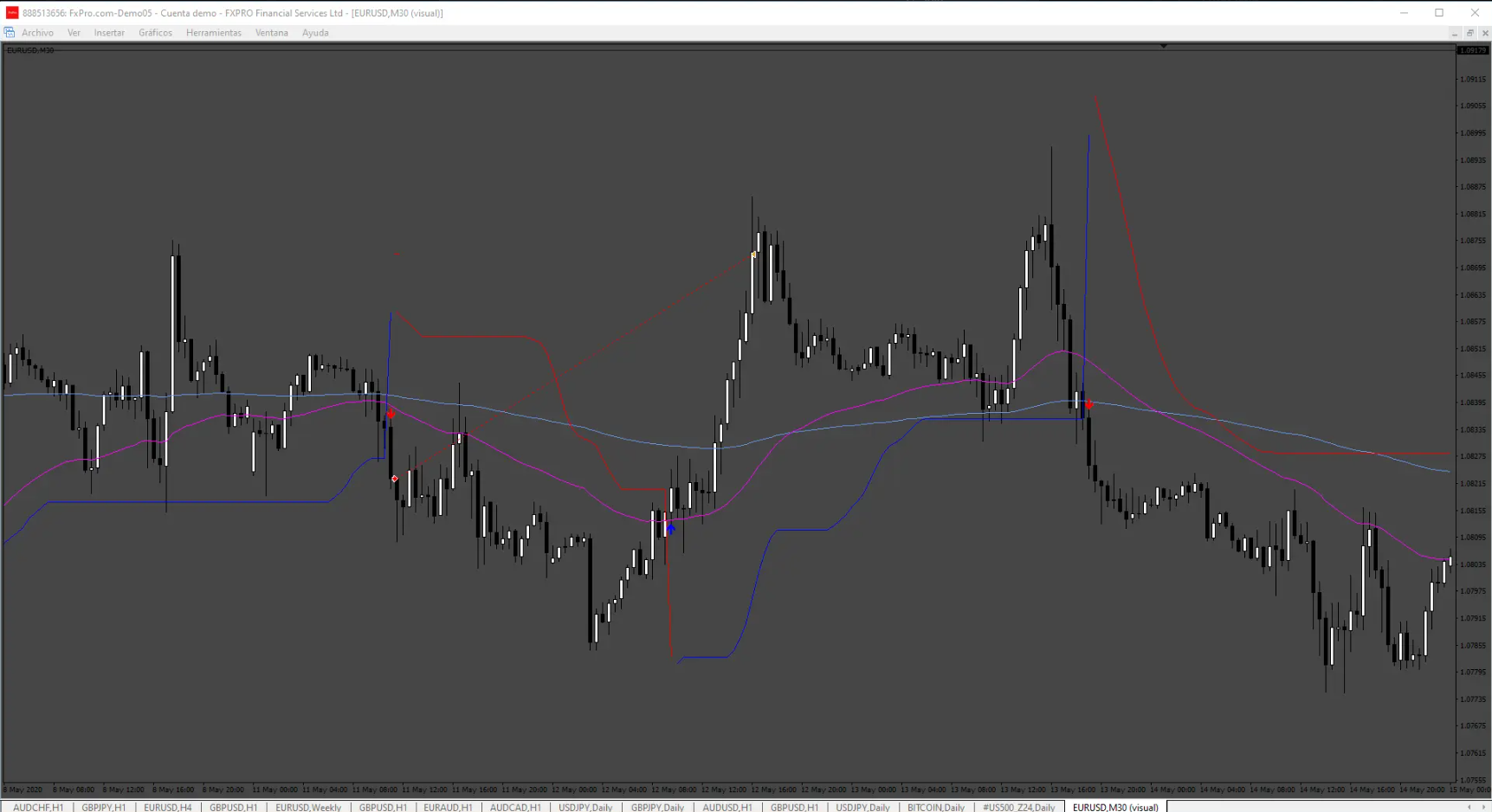This screenshot has height=812, width=1492.
Task: Switch to the EURUSD,Weekly chart tab
Action: click(308, 807)
